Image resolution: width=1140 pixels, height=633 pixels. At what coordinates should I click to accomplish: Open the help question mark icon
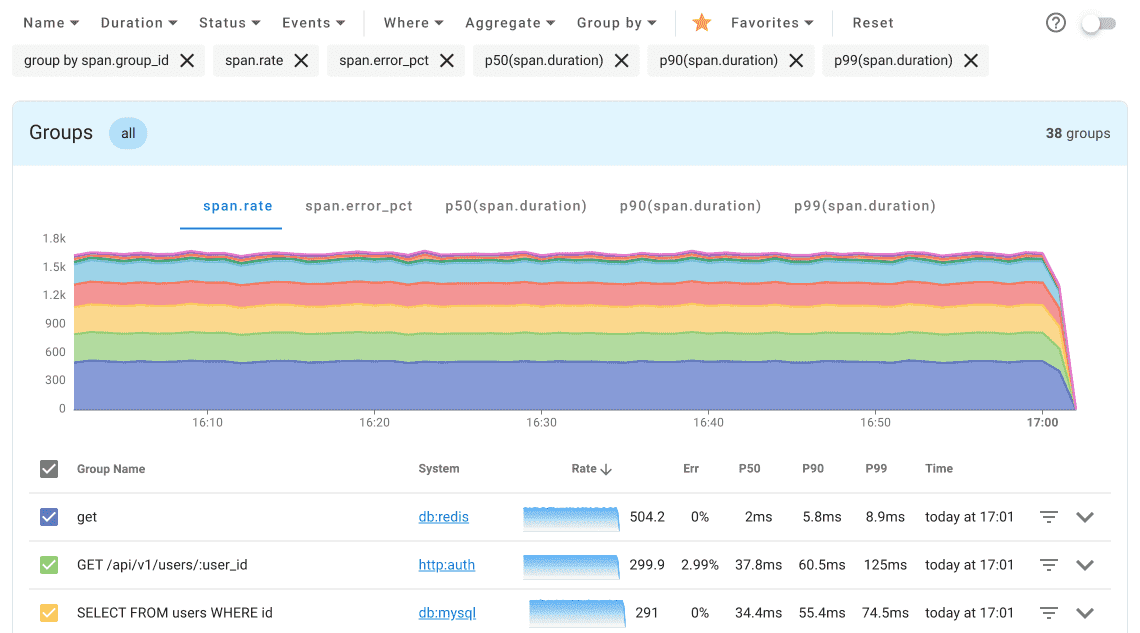[x=1055, y=22]
